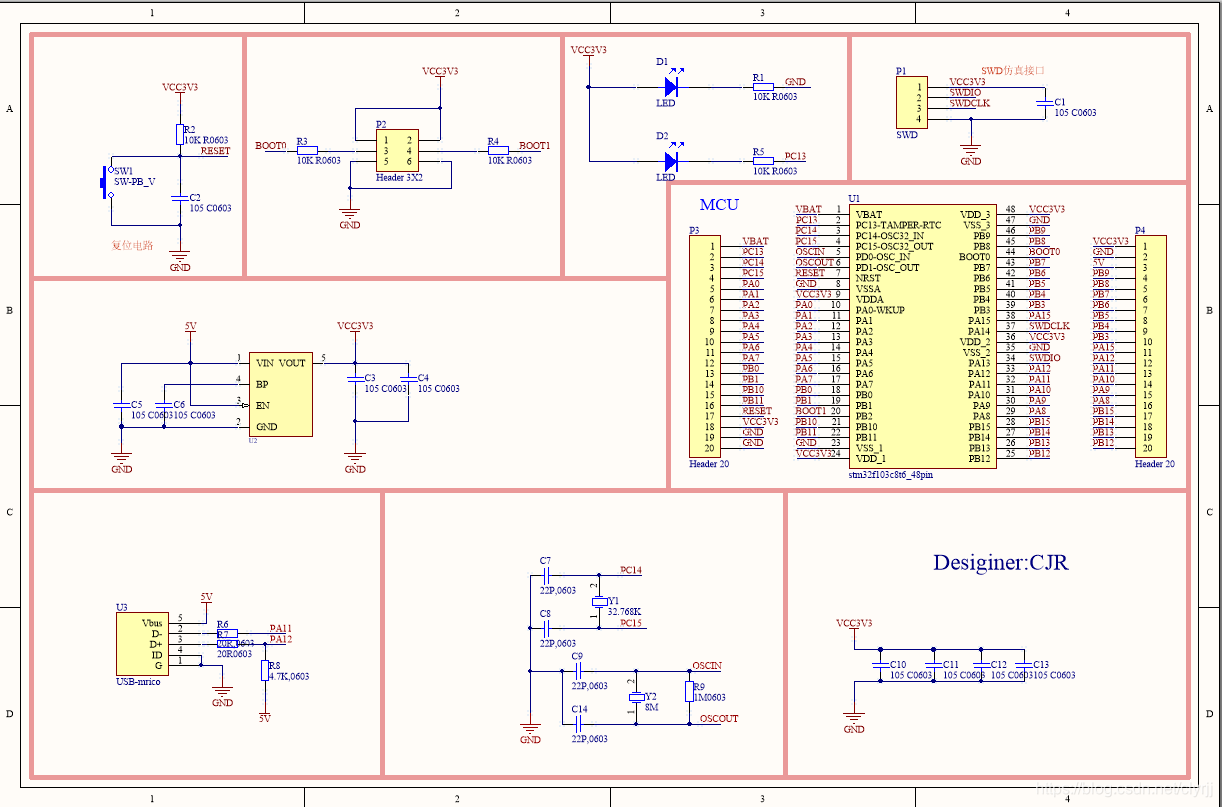
Task: Click the R8 4.7K resistor symbol
Action: tap(265, 671)
